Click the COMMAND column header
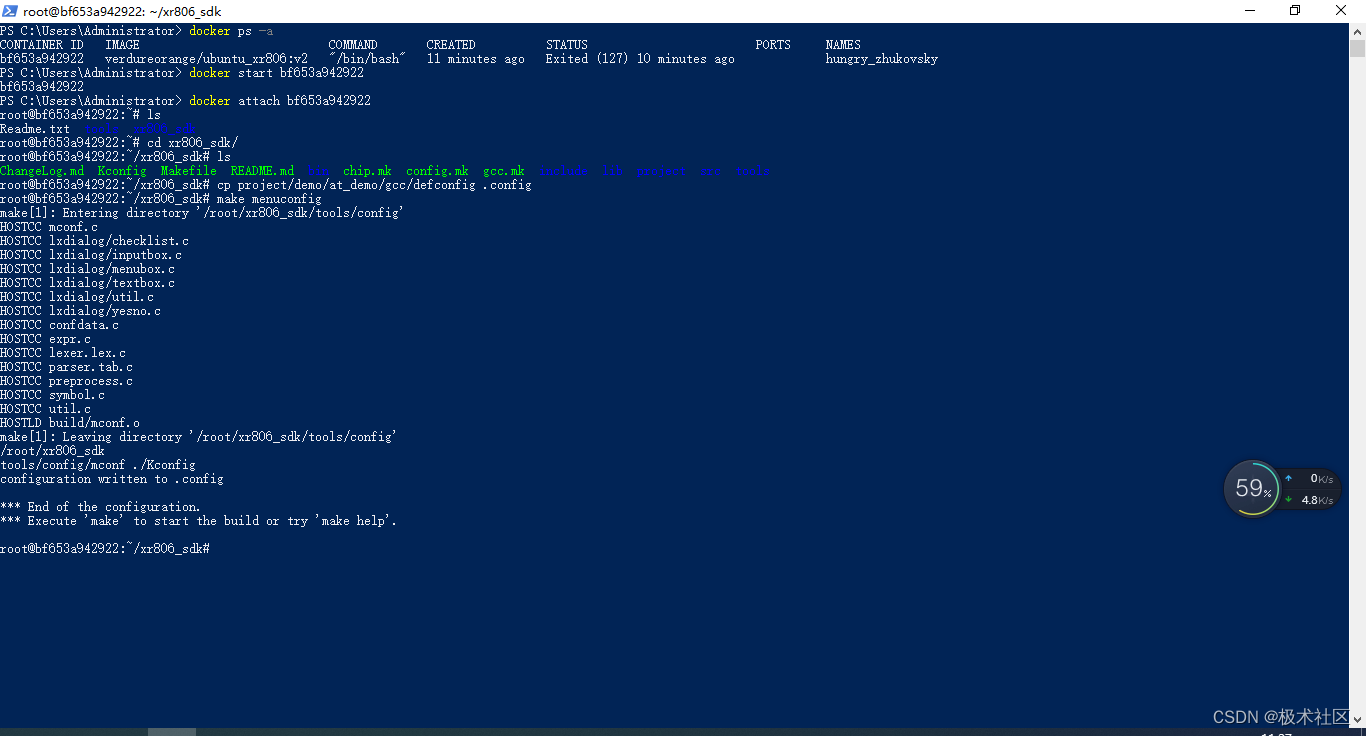This screenshot has height=736, width=1366. click(x=353, y=45)
